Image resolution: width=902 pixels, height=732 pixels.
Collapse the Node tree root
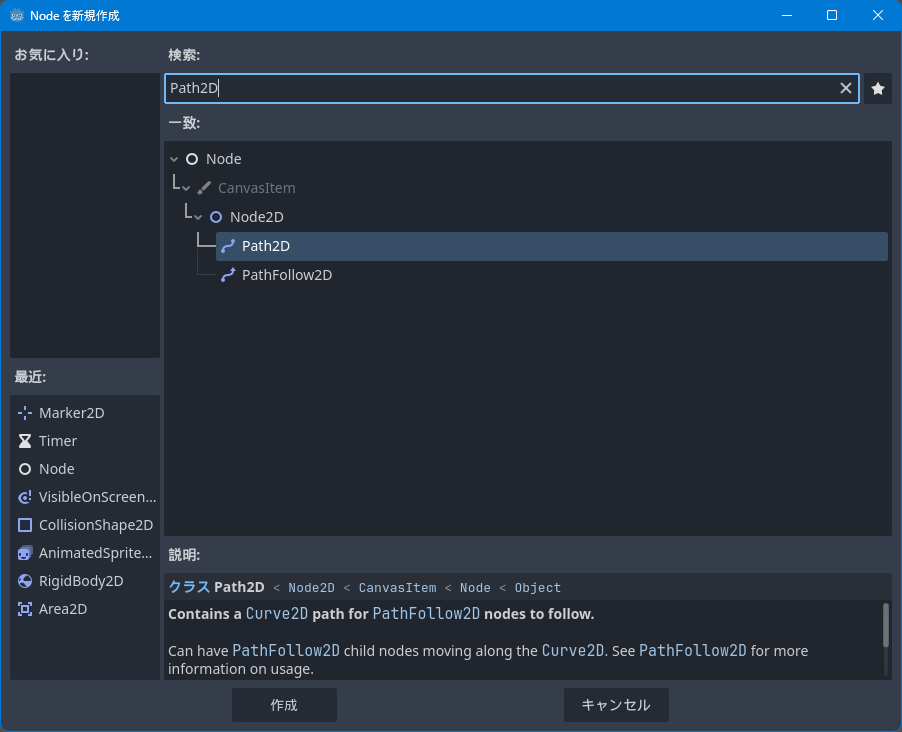click(x=174, y=159)
